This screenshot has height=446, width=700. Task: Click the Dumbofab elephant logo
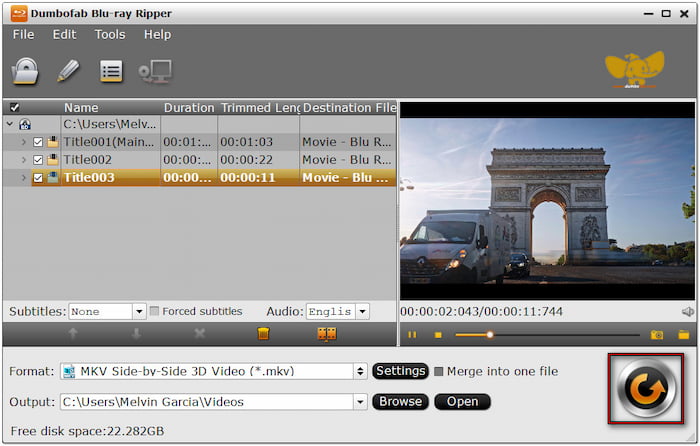click(x=634, y=70)
